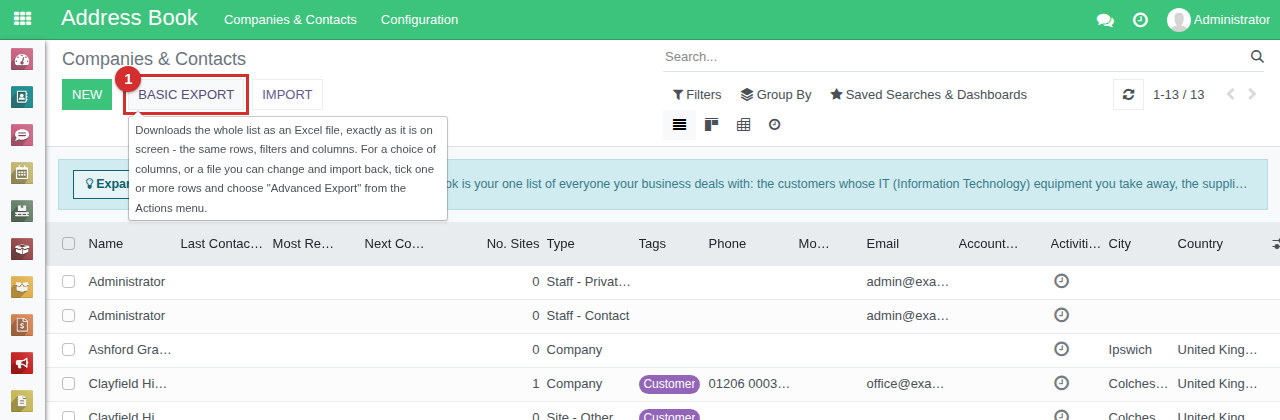Tick checkbox for Staff - Contact Administrator row
This screenshot has width=1280, height=420.
[68, 315]
